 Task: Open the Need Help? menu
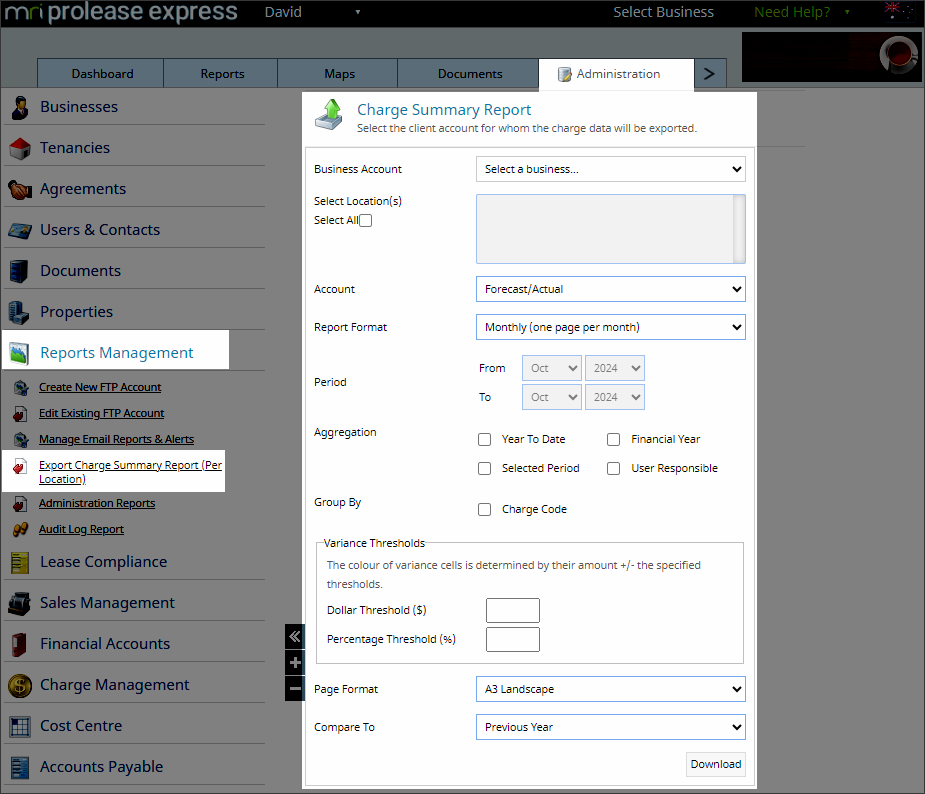[x=801, y=12]
